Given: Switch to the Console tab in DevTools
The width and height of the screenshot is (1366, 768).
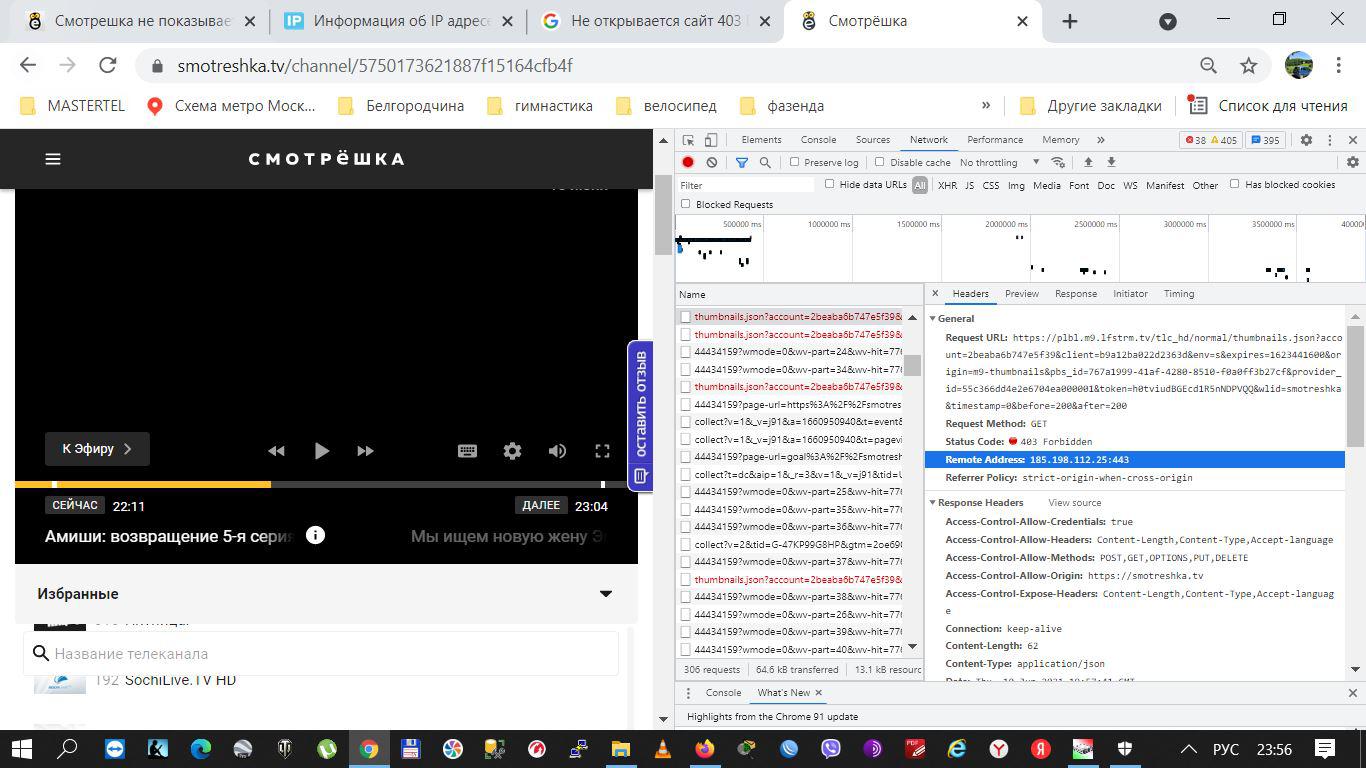Looking at the screenshot, I should [x=817, y=140].
